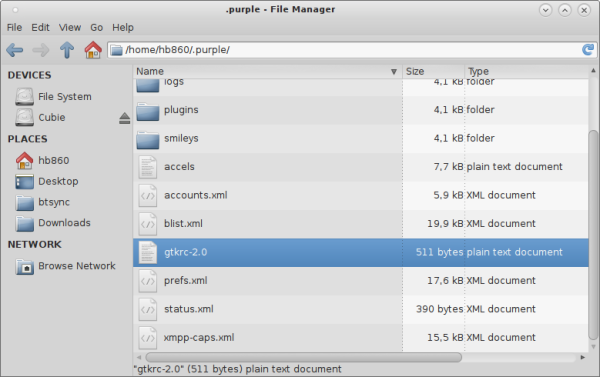Open the Go menu

(96, 28)
